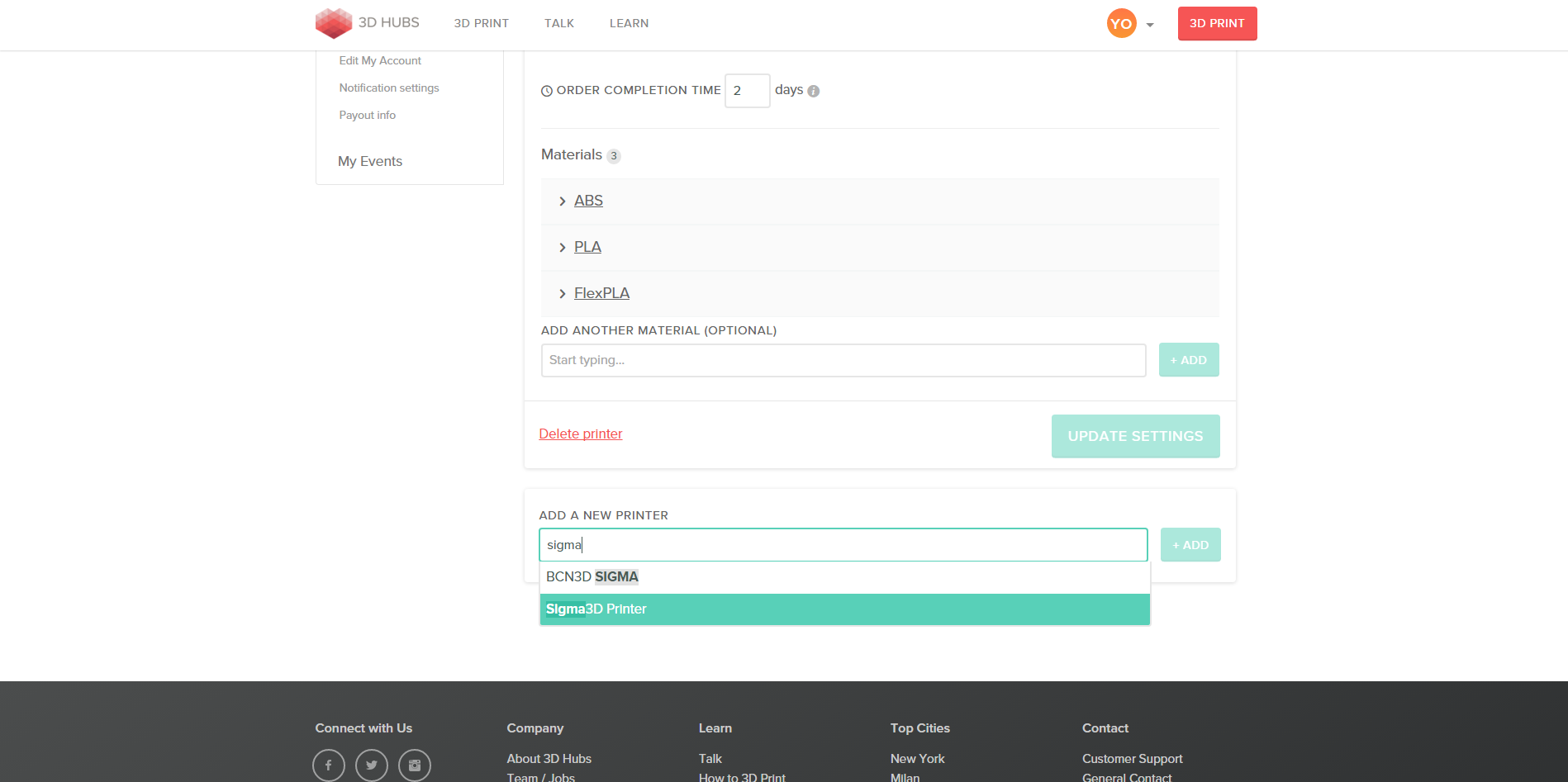Select BCN3D SIGMA suggestion

tap(844, 577)
